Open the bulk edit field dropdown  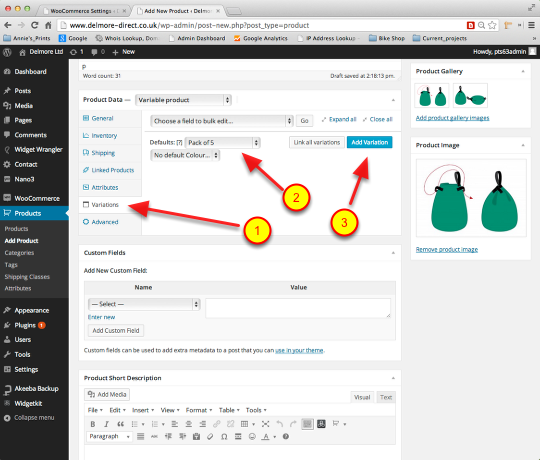click(x=222, y=121)
